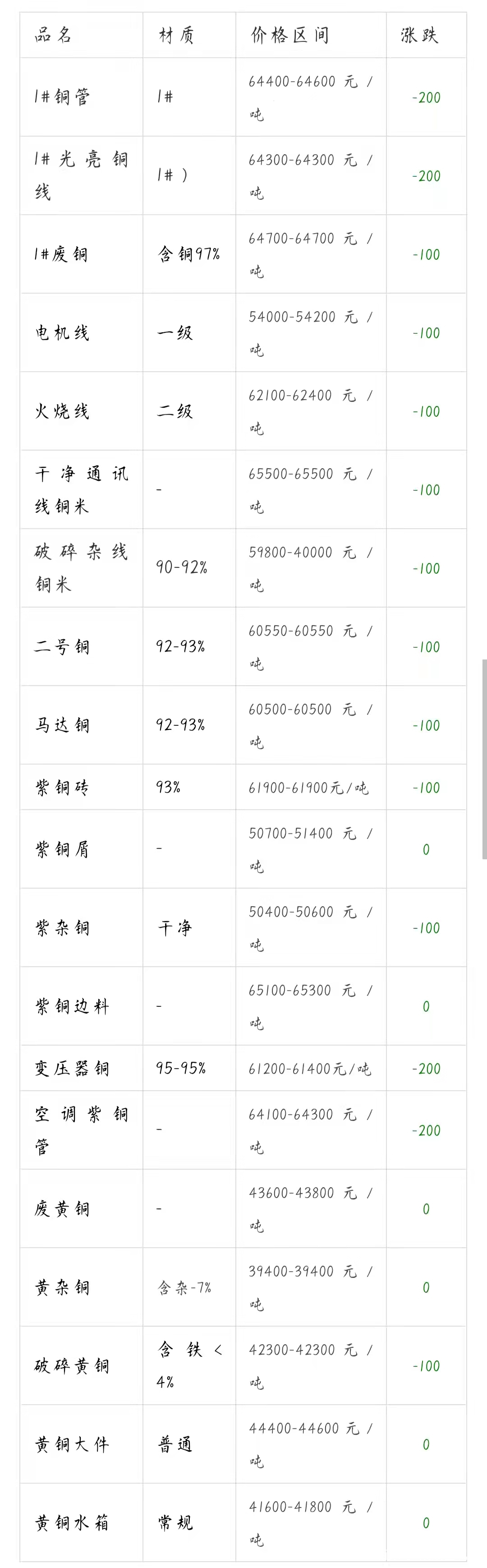Click the vertical scrollbar thumb on right edge
This screenshot has height=1568, width=487.
(x=485, y=758)
